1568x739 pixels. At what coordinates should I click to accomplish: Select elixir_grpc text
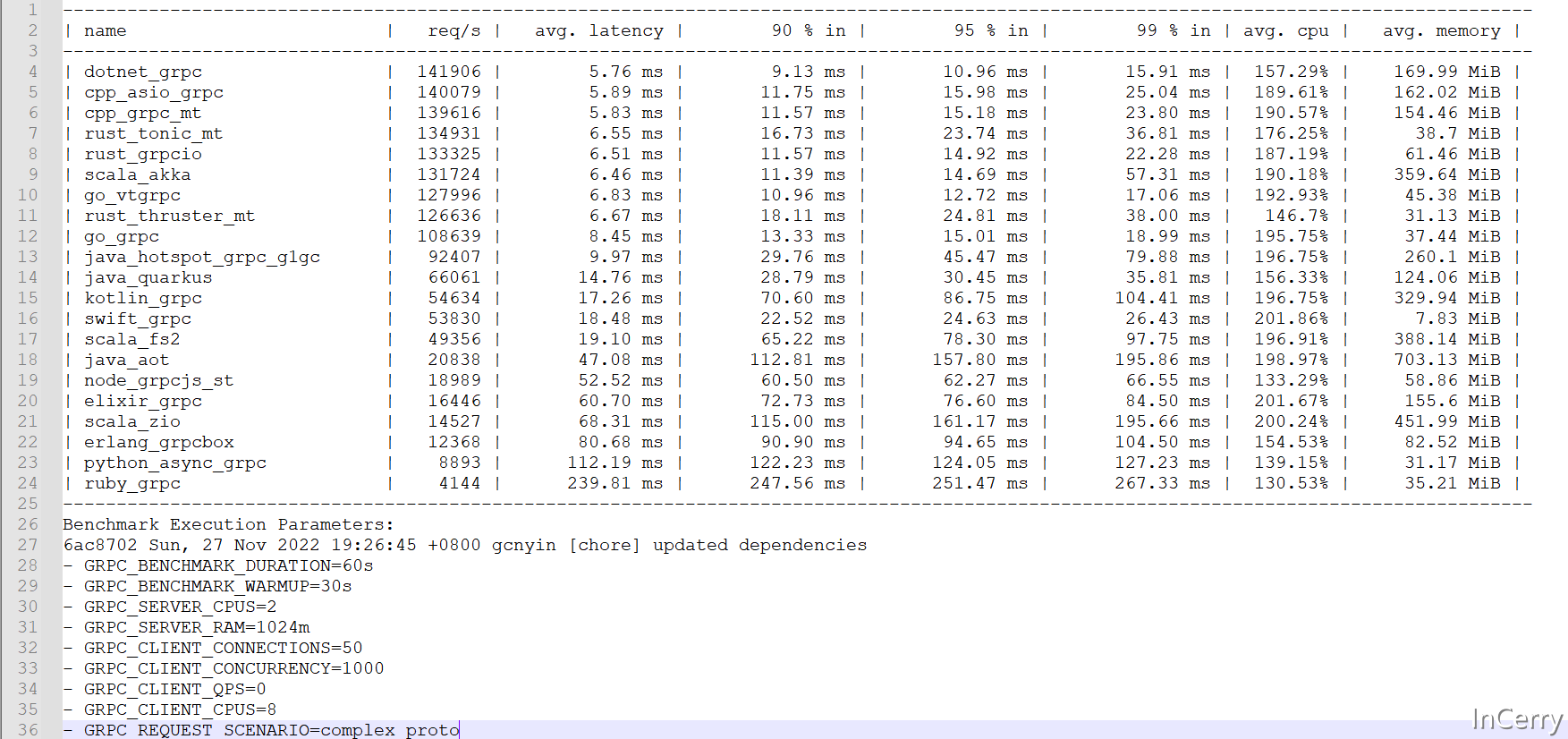(143, 401)
